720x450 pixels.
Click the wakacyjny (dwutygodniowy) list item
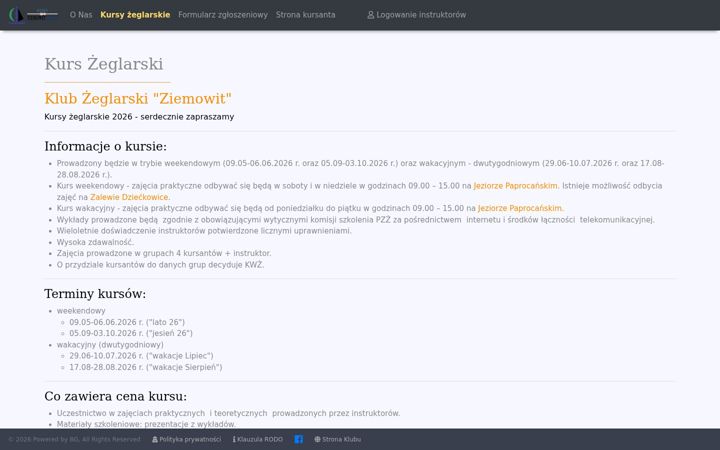coord(110,344)
